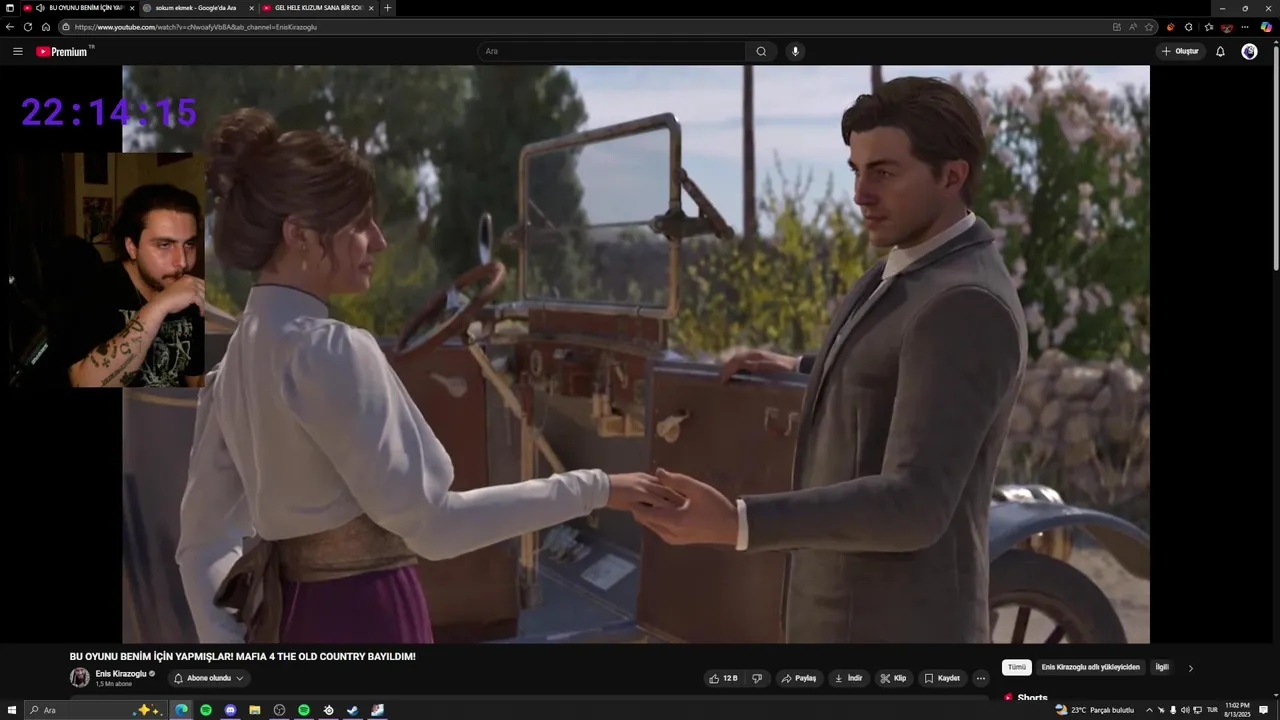Select the BU OYUNU BENİM İÇİN tab
Screen dimensions: 1280x720
point(79,8)
